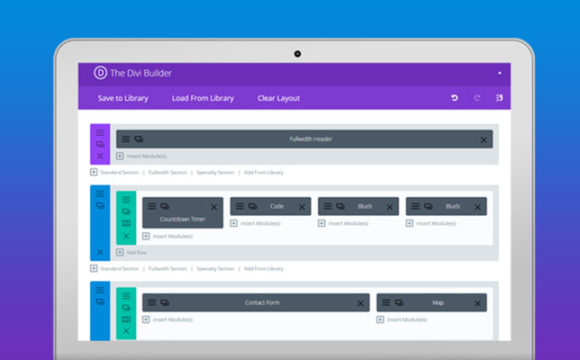Viewport: 580px width, 360px height.
Task: Click the redo icon in Divi toolbar
Action: [x=477, y=98]
